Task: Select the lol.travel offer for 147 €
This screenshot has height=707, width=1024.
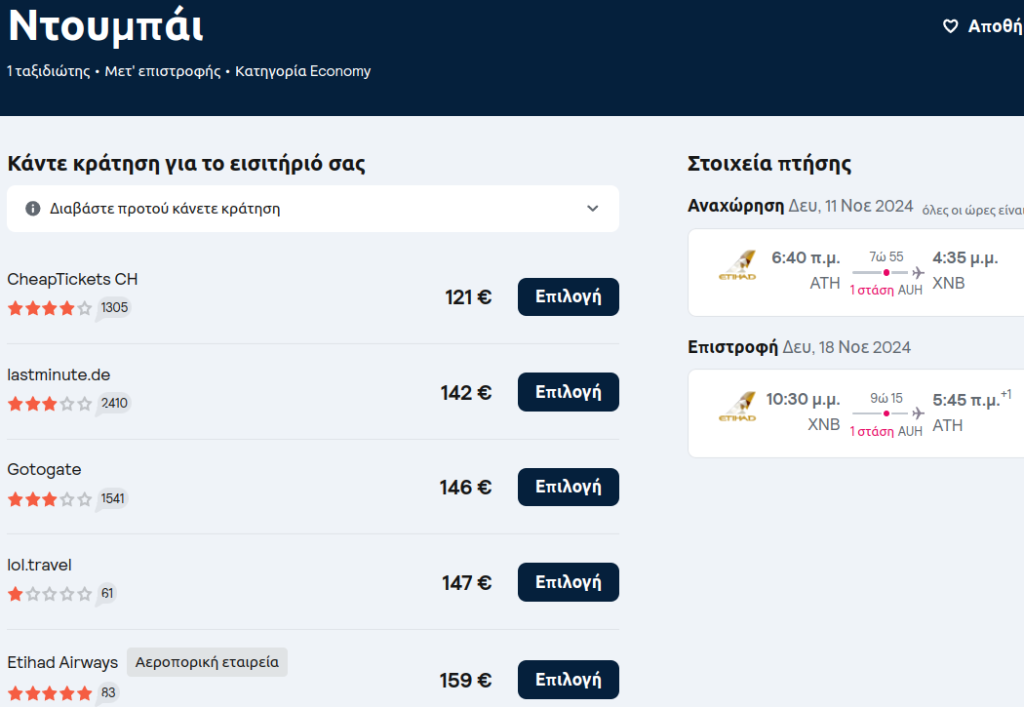Action: pos(568,582)
